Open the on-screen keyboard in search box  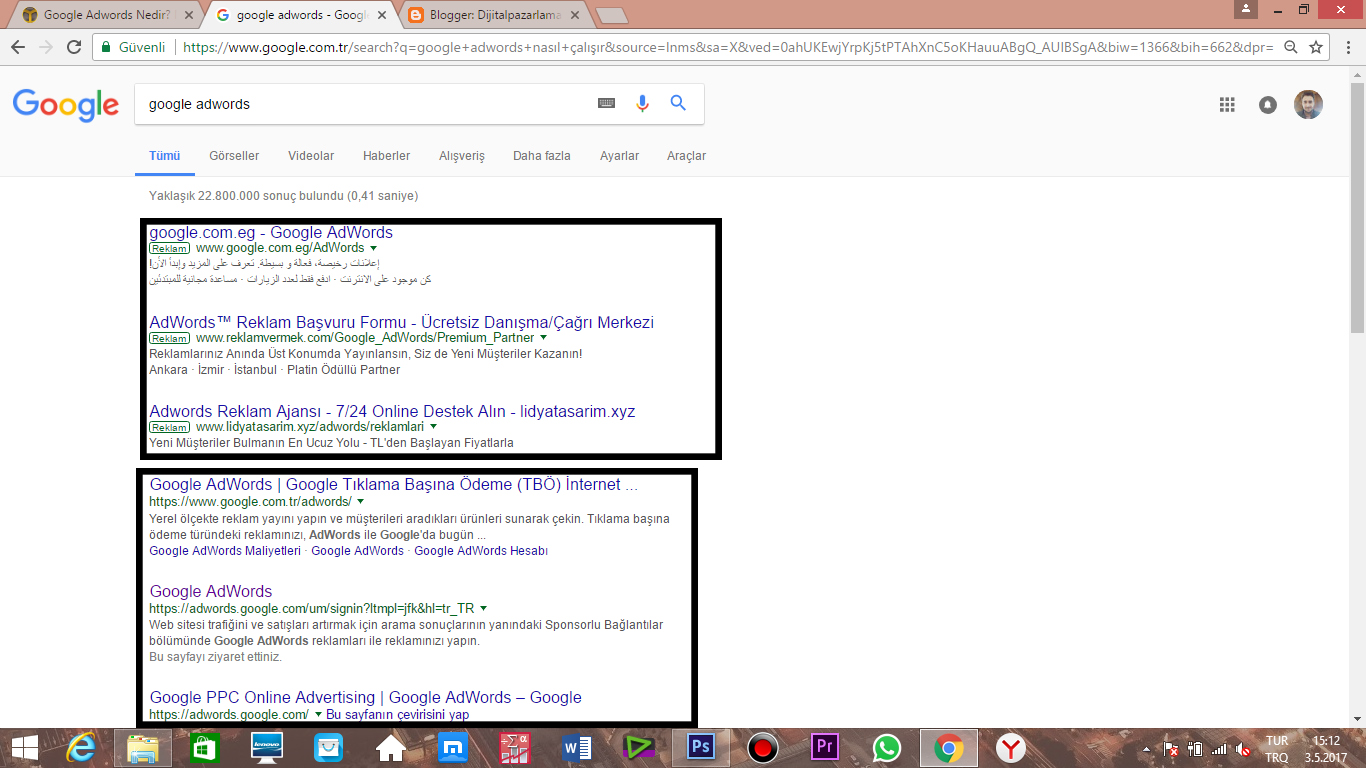[x=606, y=103]
